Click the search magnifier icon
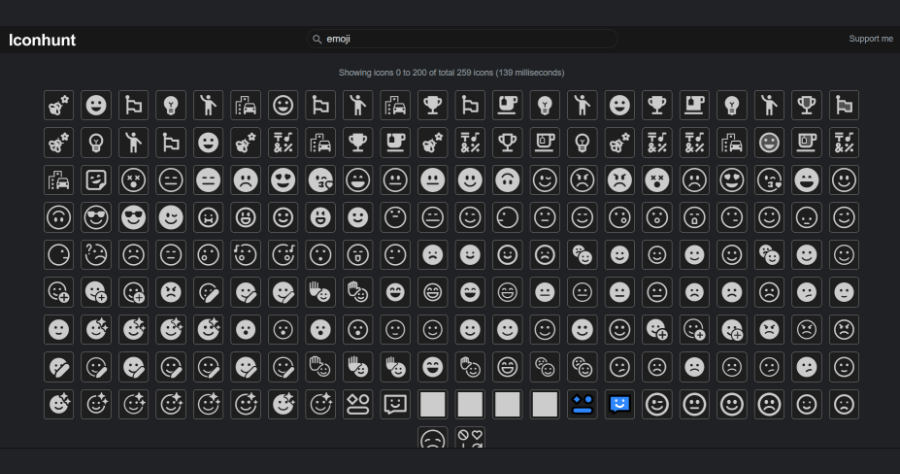Screen dimensions: 900x474 316,39
